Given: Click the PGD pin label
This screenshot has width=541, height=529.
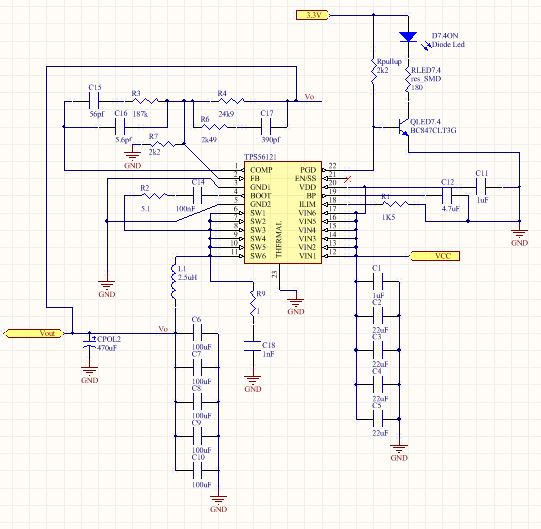Looking at the screenshot, I should pos(308,170).
